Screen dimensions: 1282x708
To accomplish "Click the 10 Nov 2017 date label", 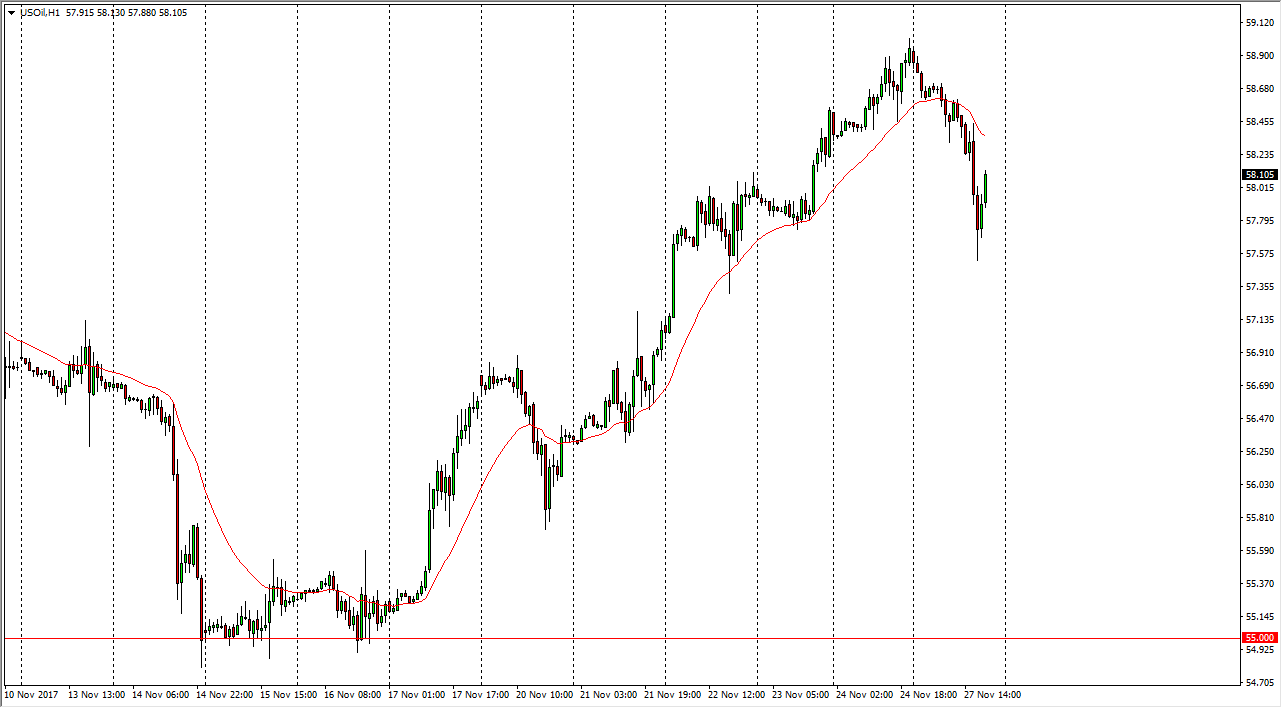I will click(x=31, y=694).
